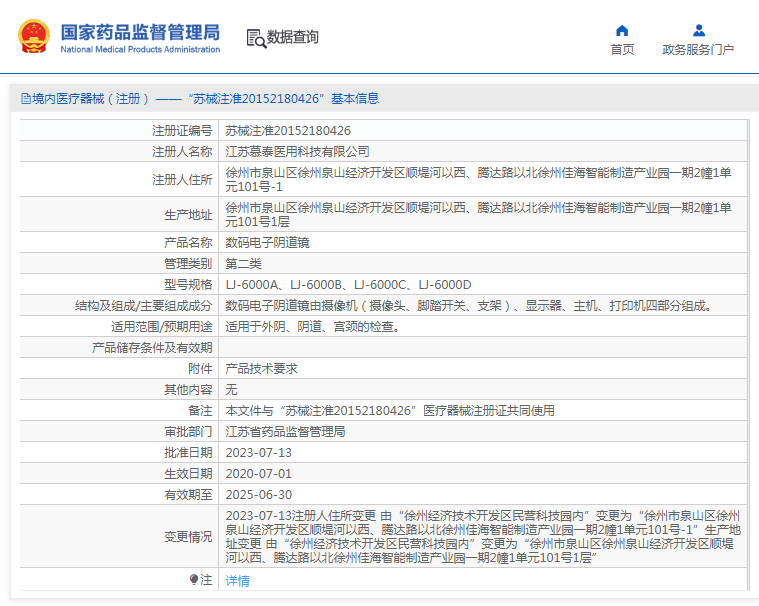Click the registrant name 江苏慕泰医用科技有限公司
Viewport: 759px width, 606px height.
(297, 151)
